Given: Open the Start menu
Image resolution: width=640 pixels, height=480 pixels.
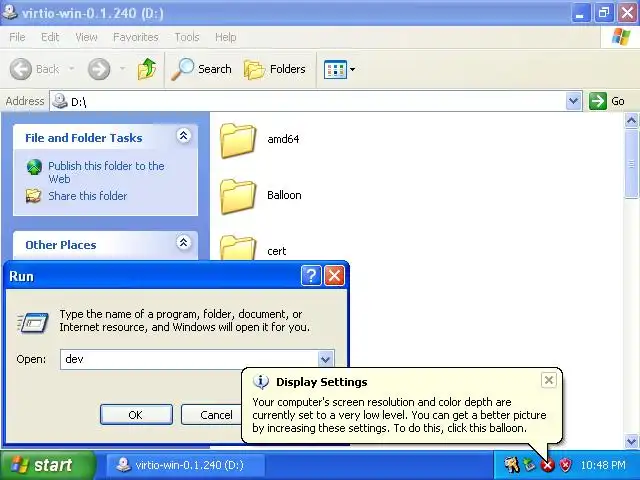Looking at the screenshot, I should click(x=48, y=465).
